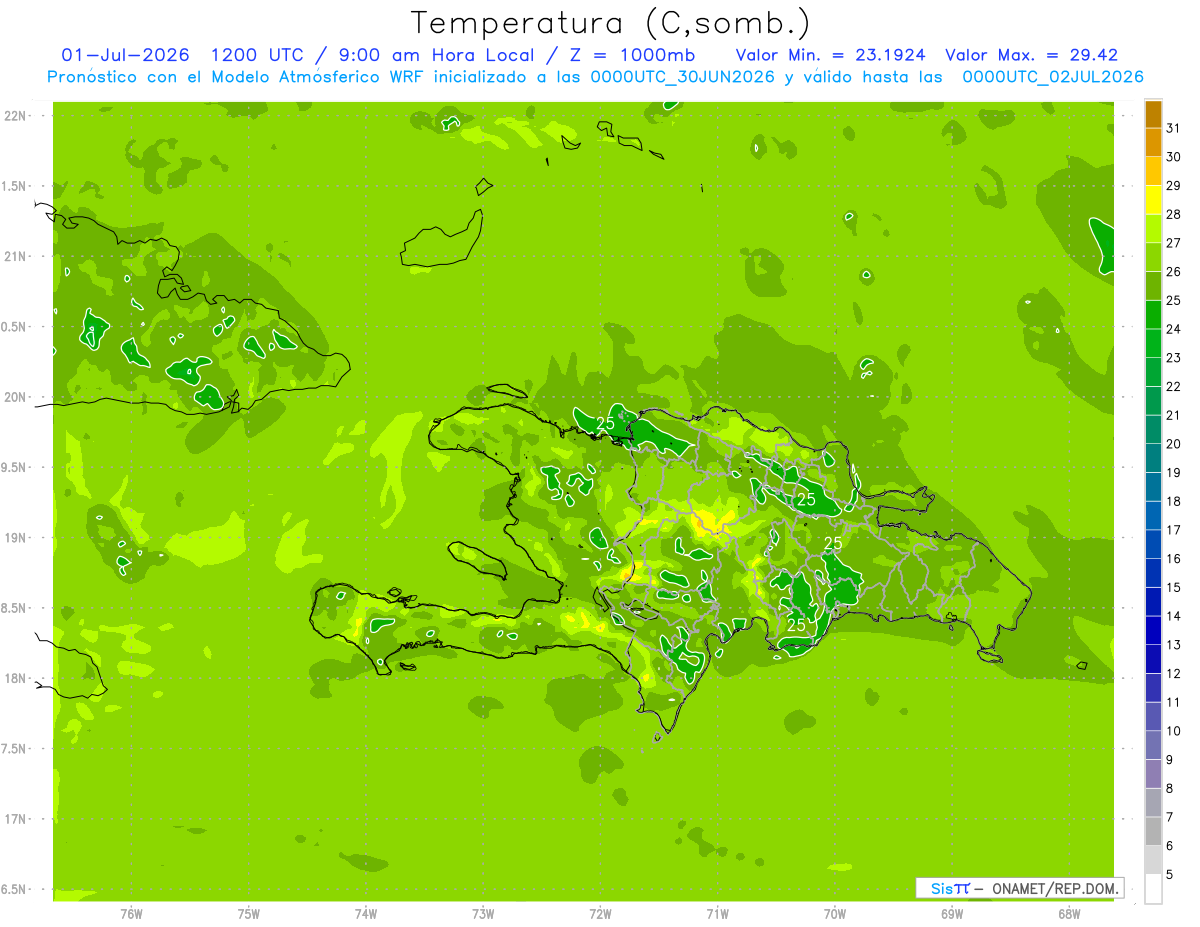Click the '21N' latitude axis label
Image resolution: width=1200 pixels, height=927 pixels.
pos(14,256)
